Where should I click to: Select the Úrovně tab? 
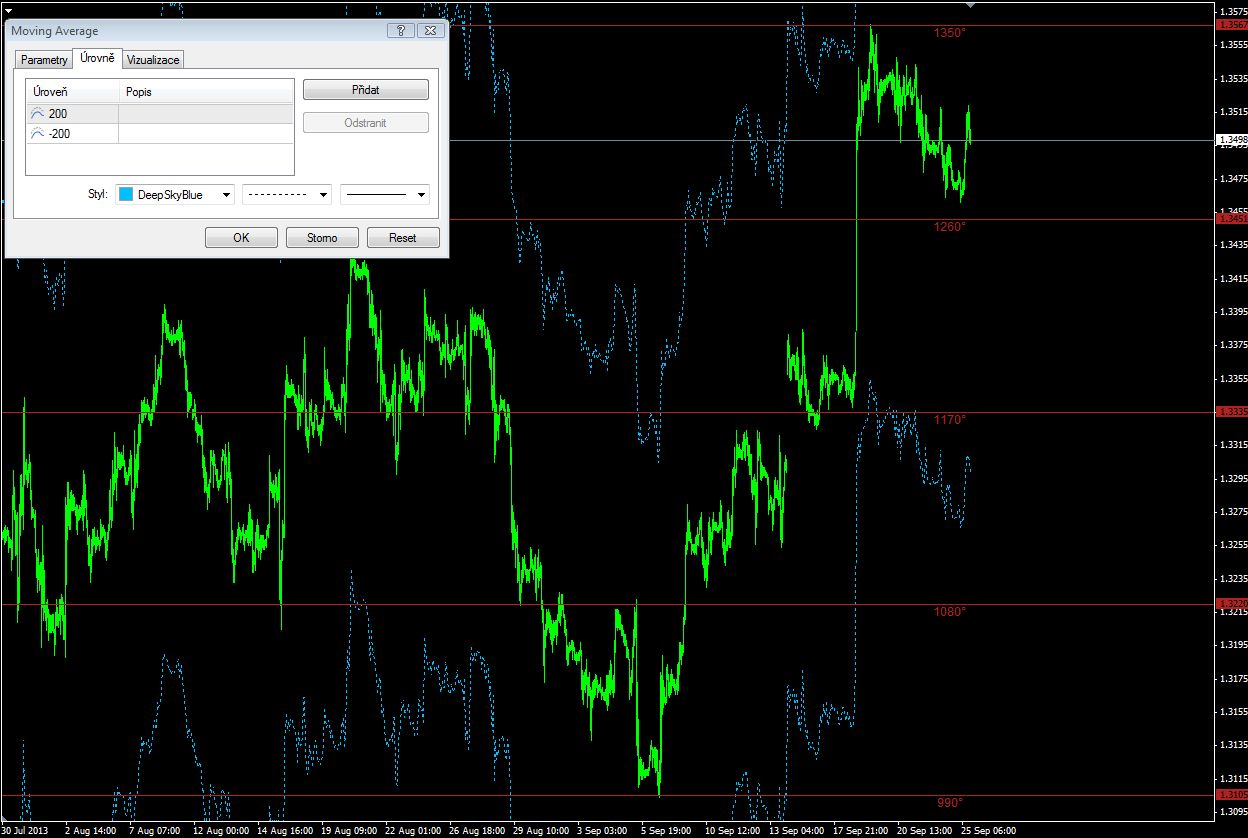[x=97, y=59]
